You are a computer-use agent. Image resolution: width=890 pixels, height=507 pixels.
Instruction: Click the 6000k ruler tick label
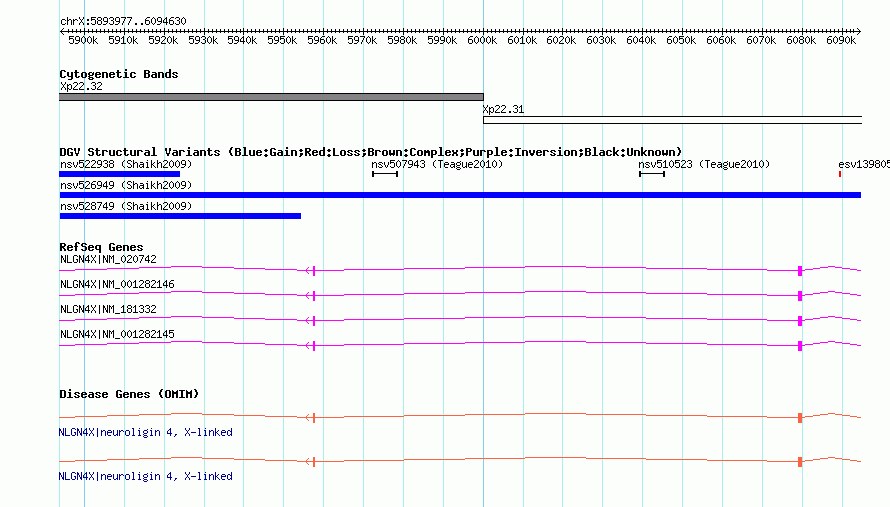482,40
